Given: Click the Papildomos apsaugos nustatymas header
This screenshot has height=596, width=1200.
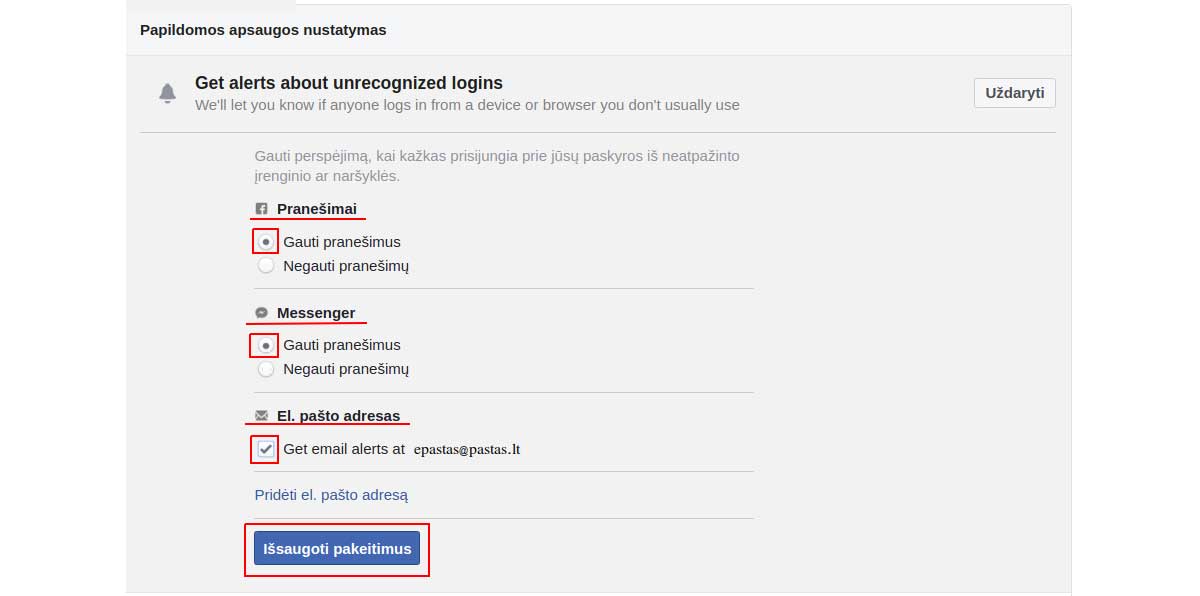Looking at the screenshot, I should tap(263, 30).
